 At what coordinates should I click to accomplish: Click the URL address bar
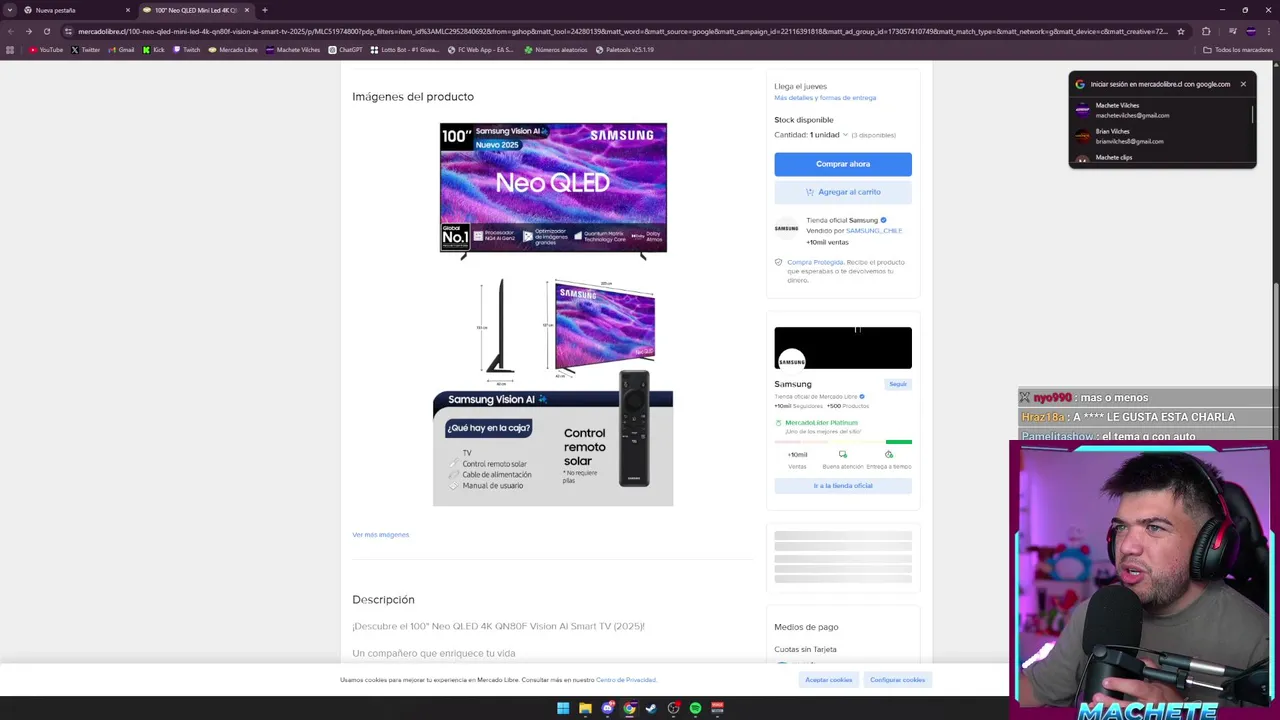[620, 31]
